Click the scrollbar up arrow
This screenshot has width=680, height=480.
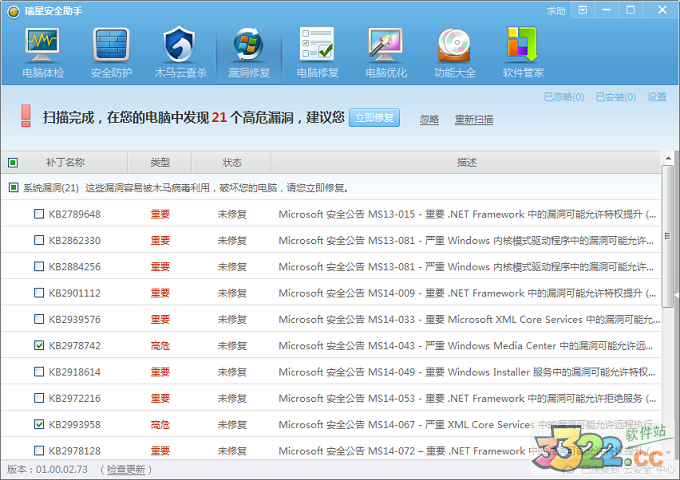click(x=668, y=158)
